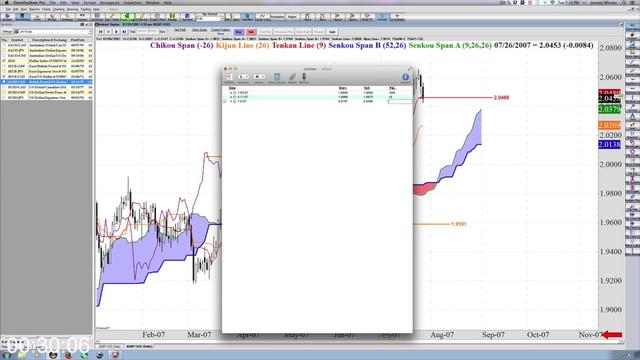
Task: Click the Exit button in the simulator bar
Action: pos(332,32)
